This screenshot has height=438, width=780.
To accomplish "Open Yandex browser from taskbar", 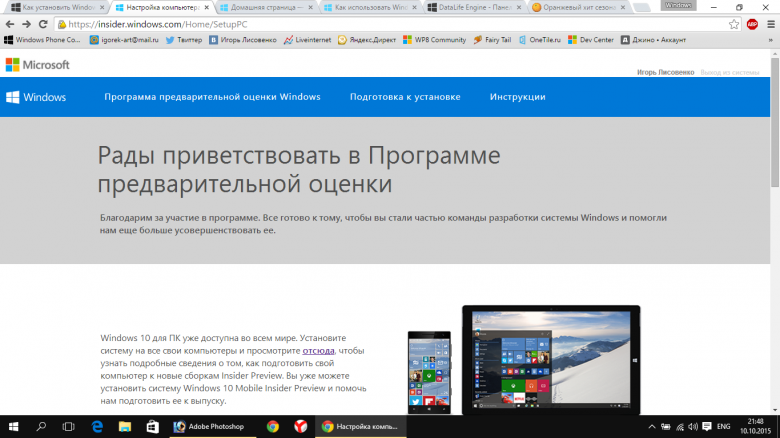I will (300, 427).
